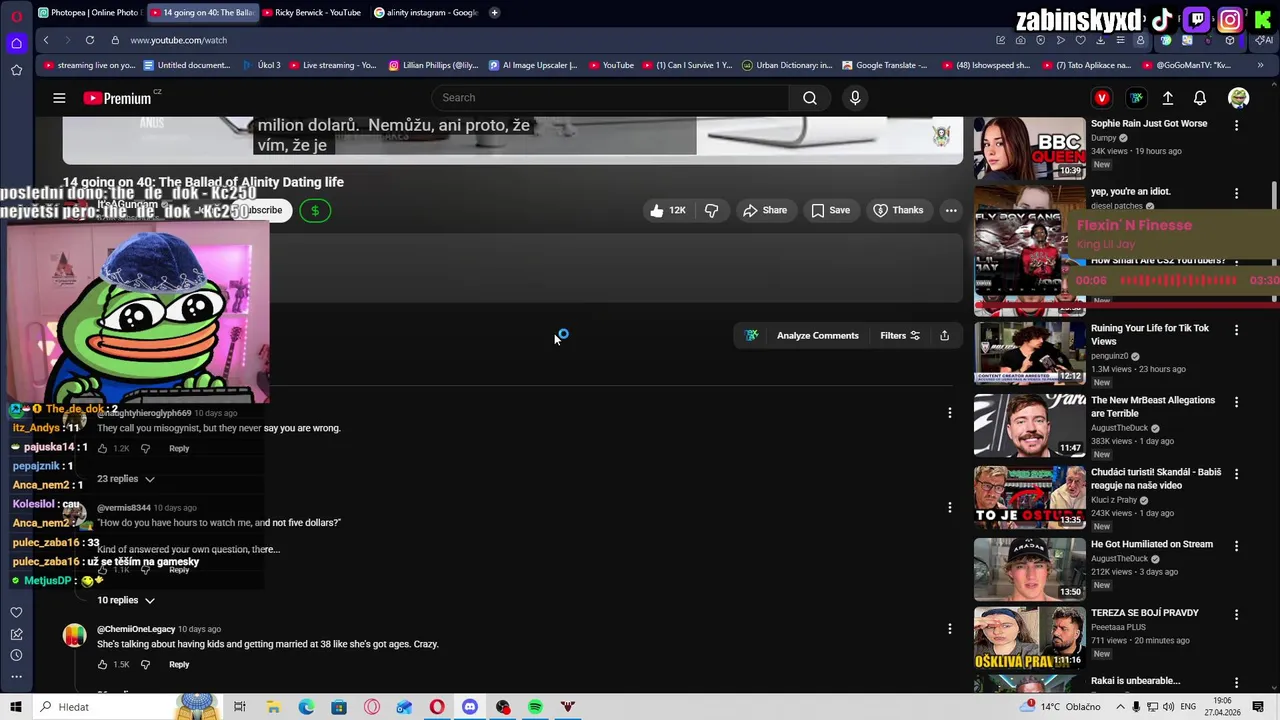This screenshot has height=720, width=1280.
Task: Open Windows notification center icon
Action: pyautogui.click(x=1258, y=707)
